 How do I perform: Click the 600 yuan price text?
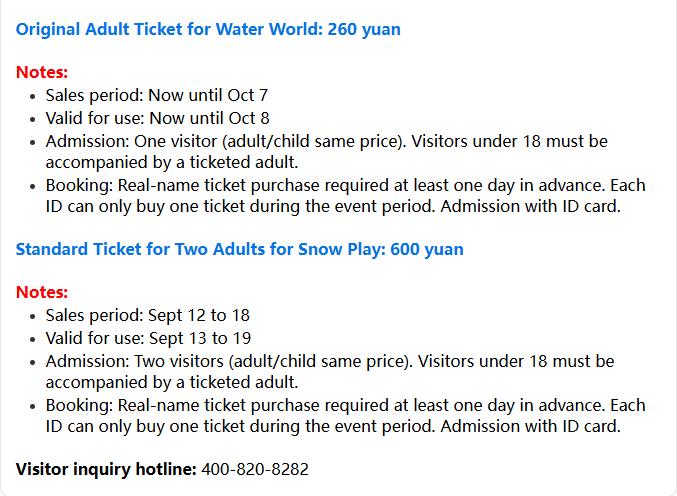[427, 250]
